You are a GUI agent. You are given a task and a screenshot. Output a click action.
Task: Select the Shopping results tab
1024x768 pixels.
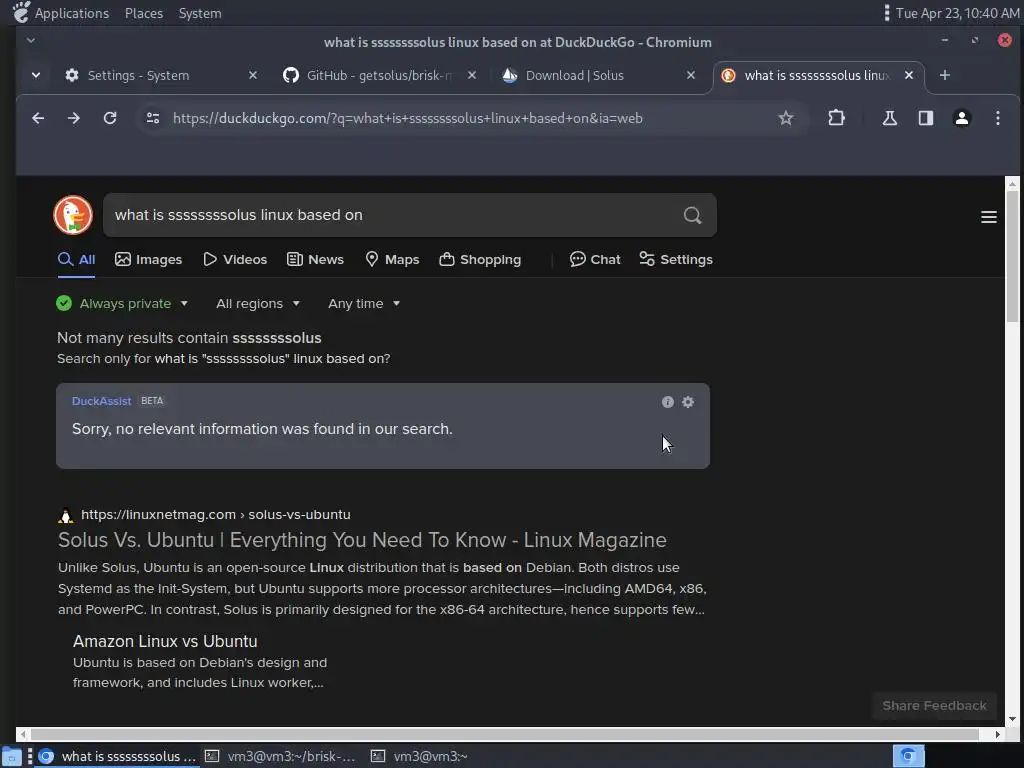[480, 260]
